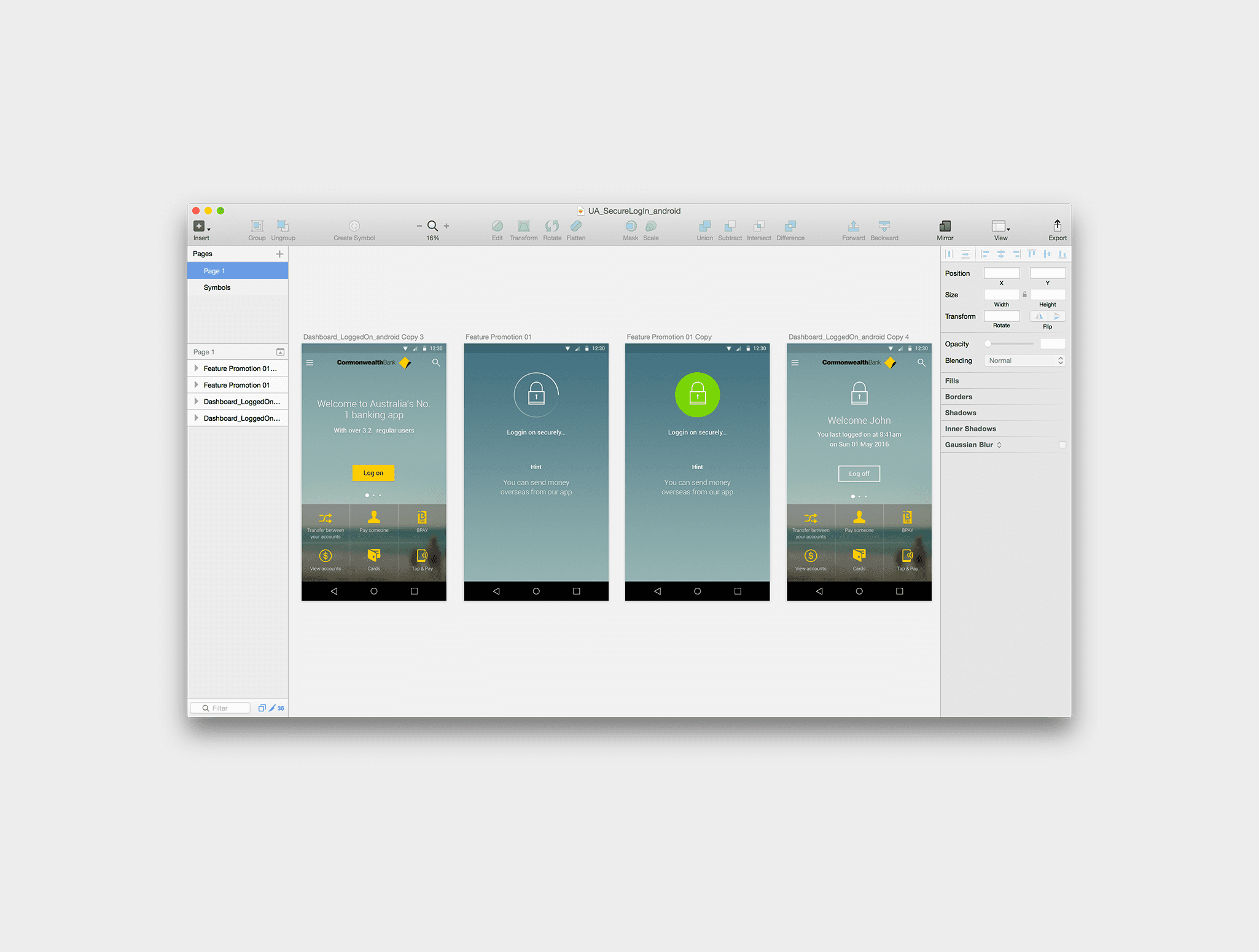
Task: Click the Export icon
Action: click(x=1057, y=226)
